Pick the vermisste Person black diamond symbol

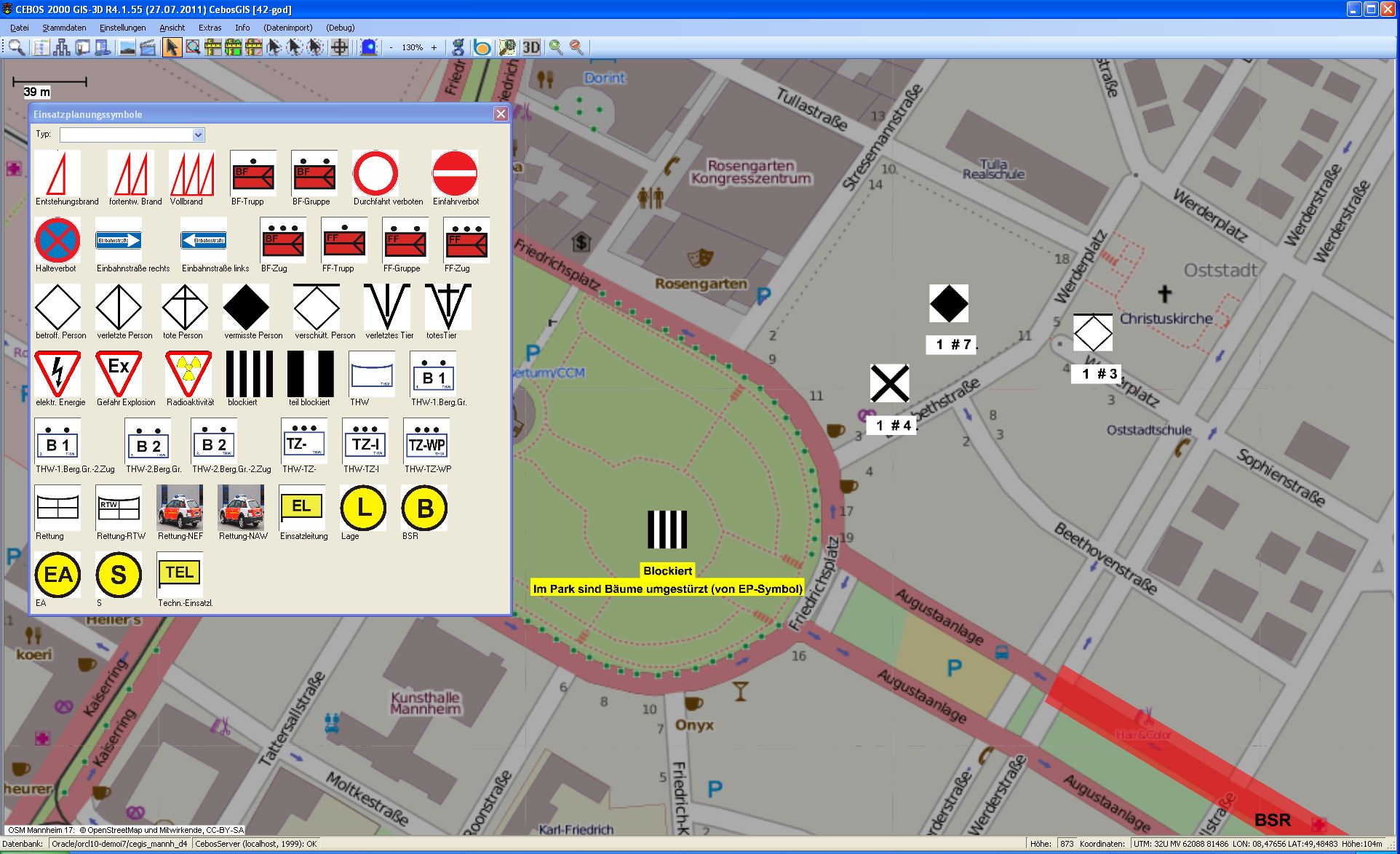246,307
